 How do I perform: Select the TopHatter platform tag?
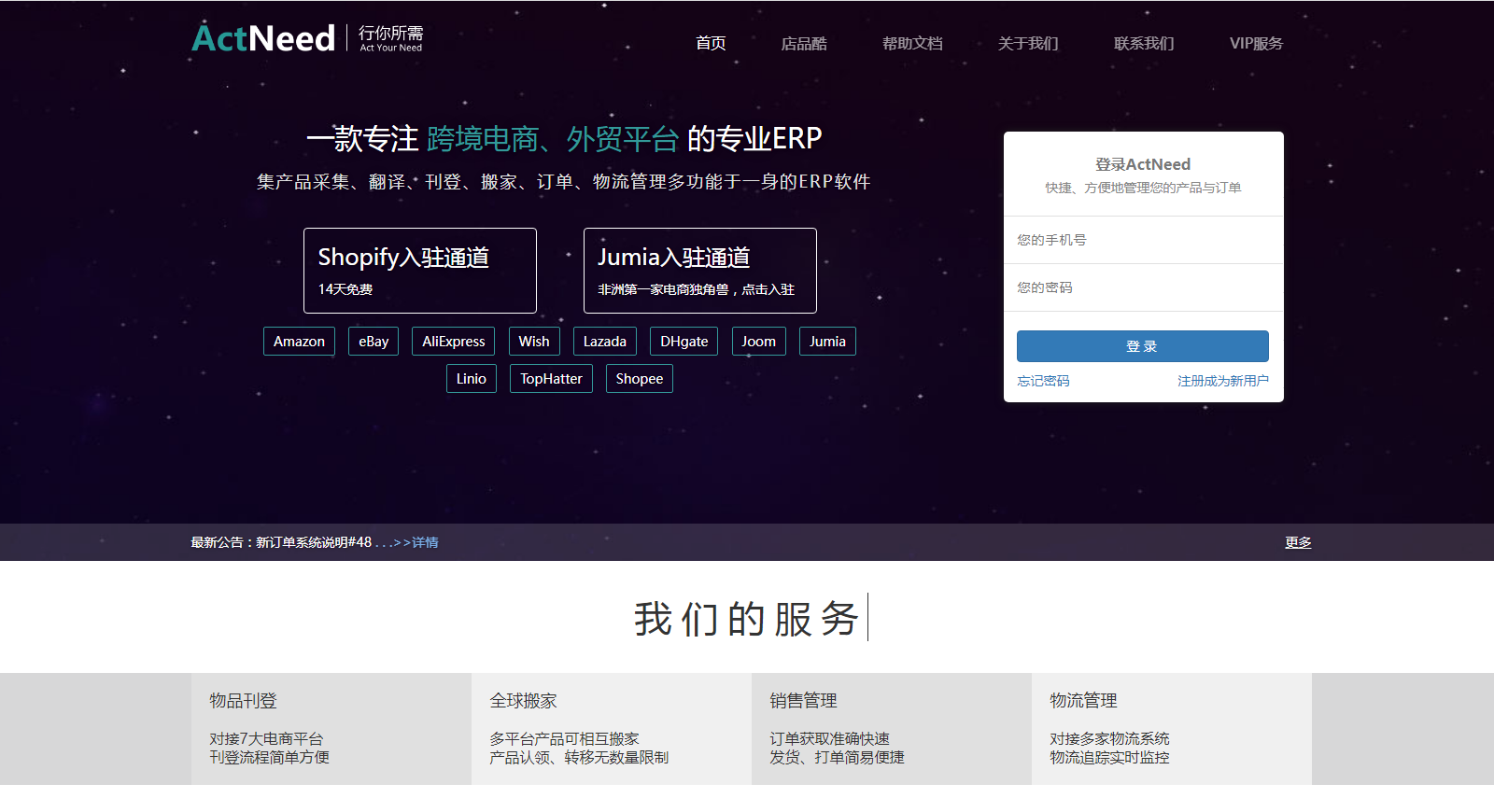tap(551, 379)
